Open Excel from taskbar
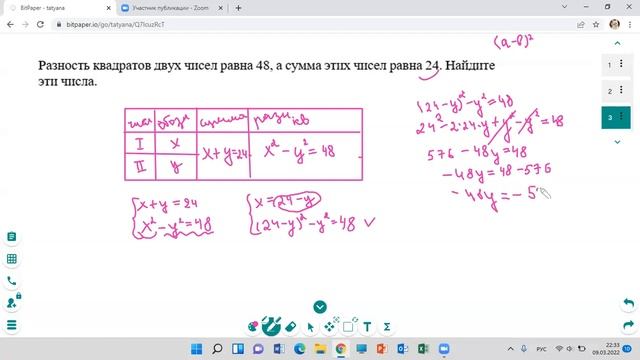 pos(423,349)
